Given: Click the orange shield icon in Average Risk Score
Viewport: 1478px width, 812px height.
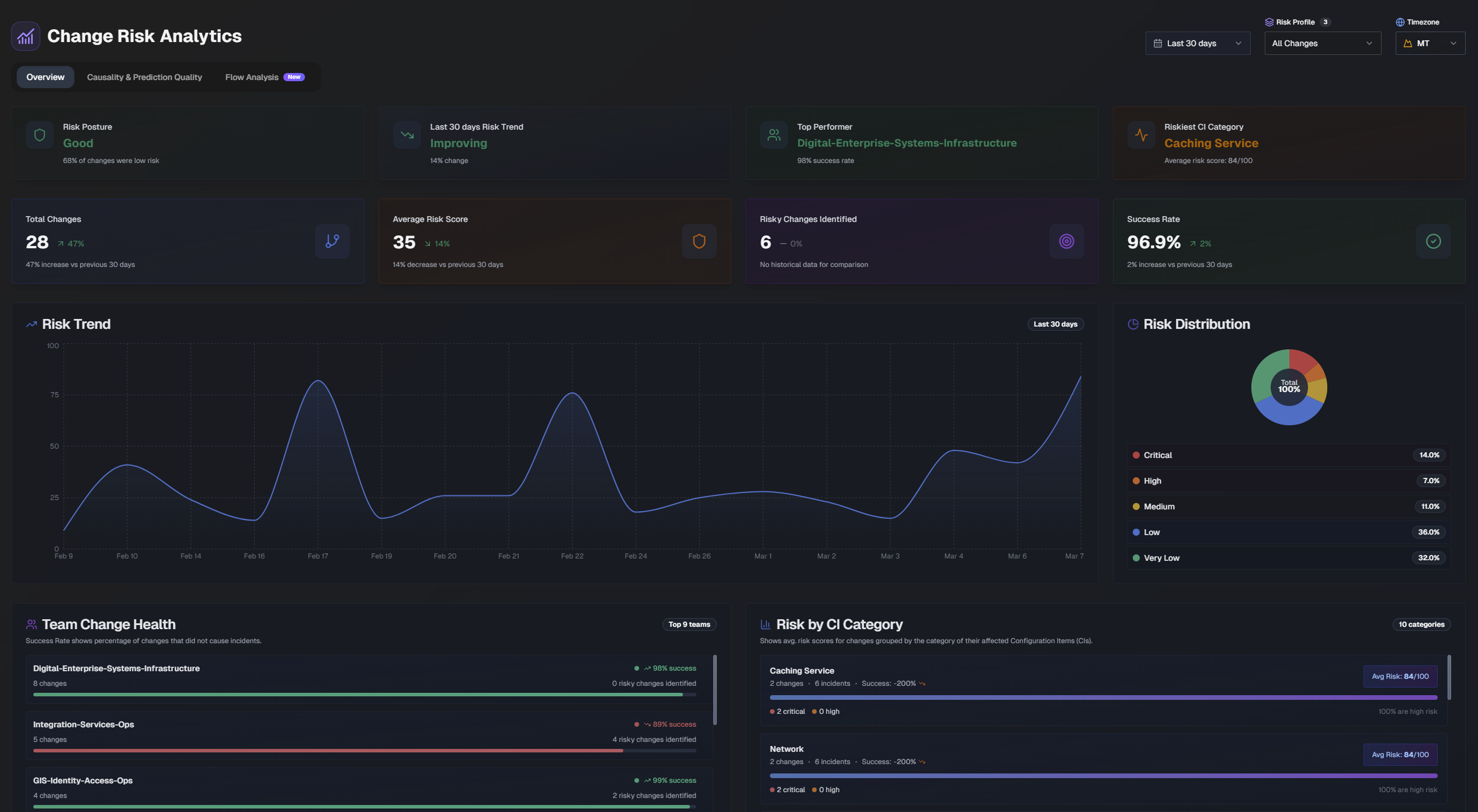Looking at the screenshot, I should (x=699, y=241).
